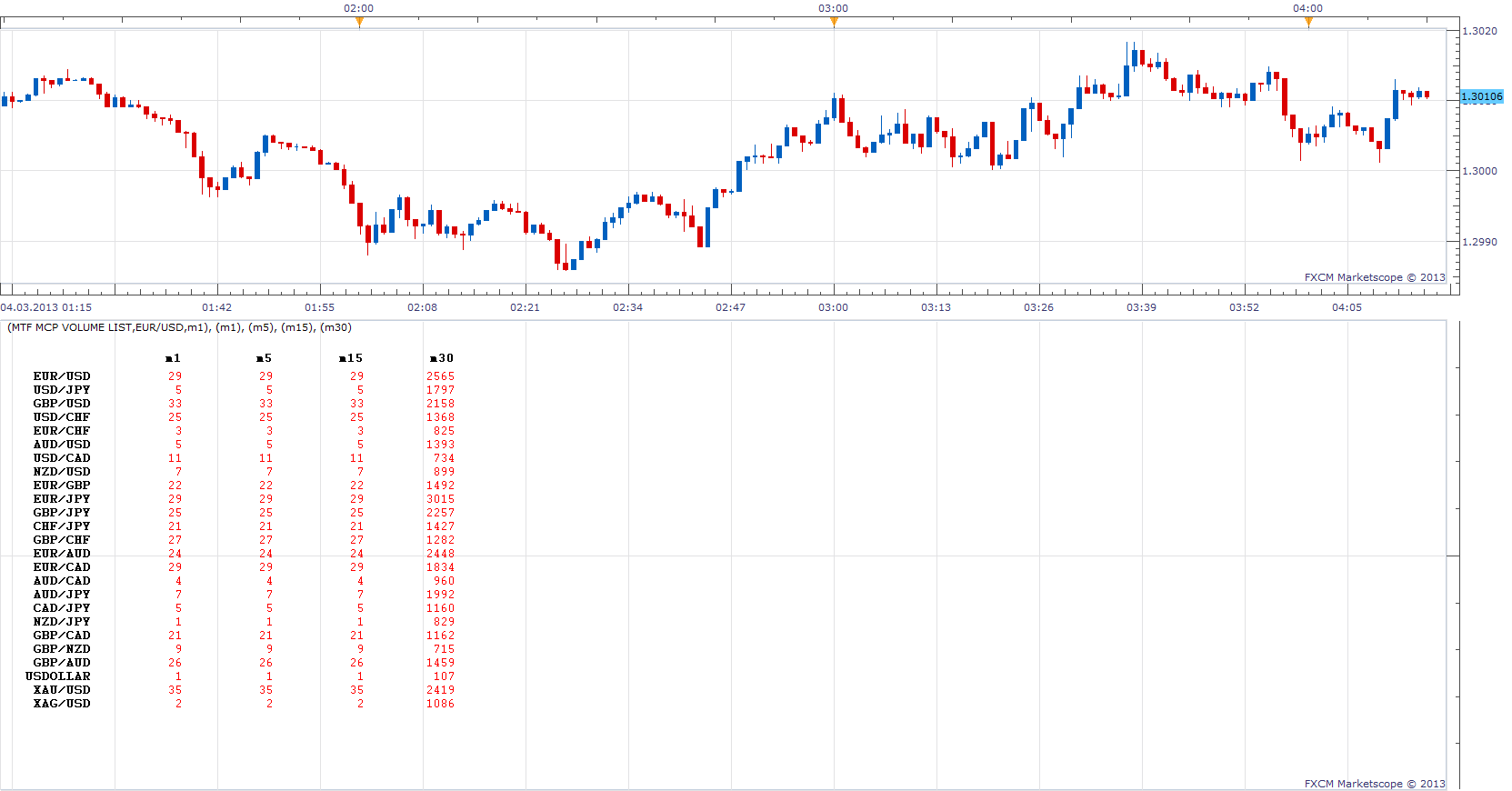Select the EUR/USD row in volume list
Screen dimensions: 1512x791
pyautogui.click(x=244, y=376)
